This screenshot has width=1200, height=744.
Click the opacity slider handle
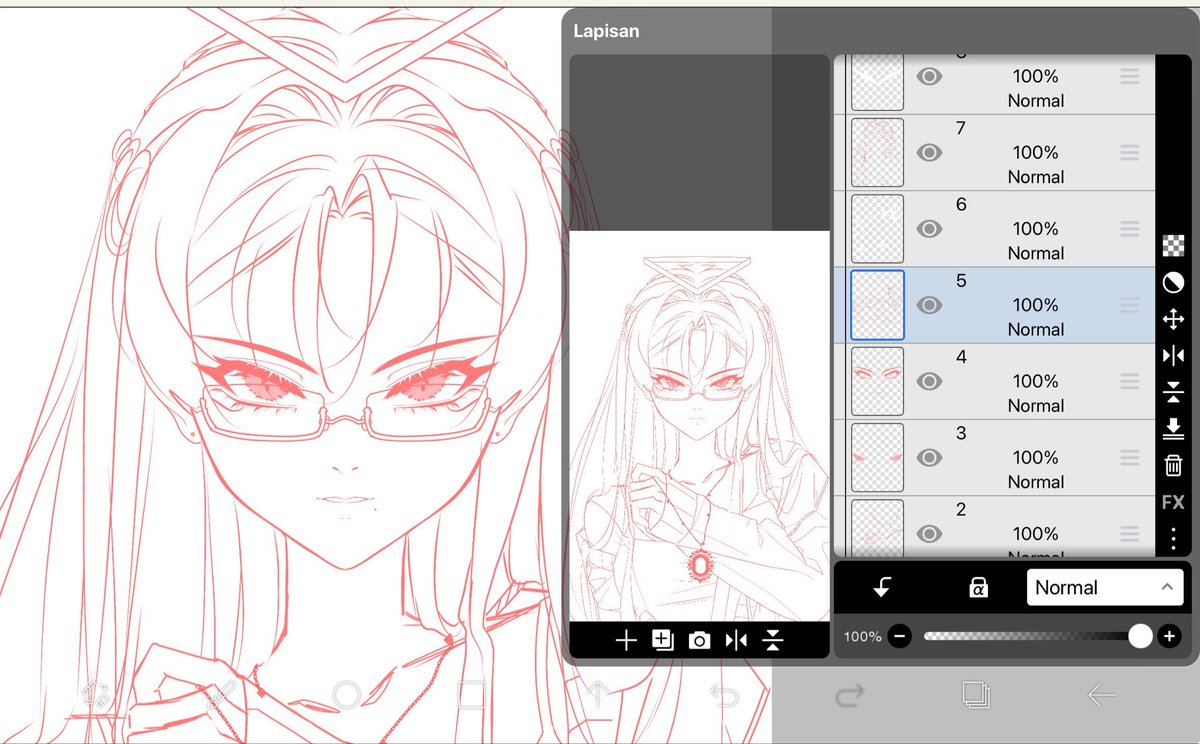tap(1140, 636)
